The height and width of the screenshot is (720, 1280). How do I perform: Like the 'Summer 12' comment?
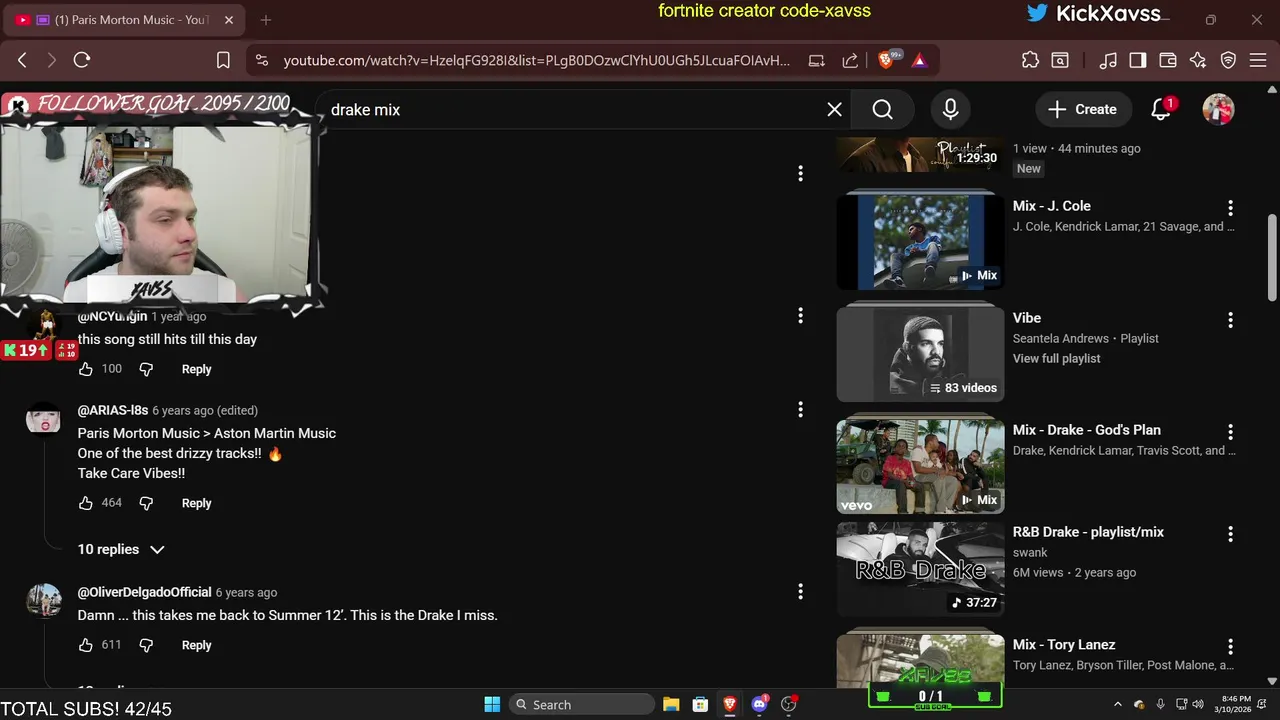tap(86, 645)
